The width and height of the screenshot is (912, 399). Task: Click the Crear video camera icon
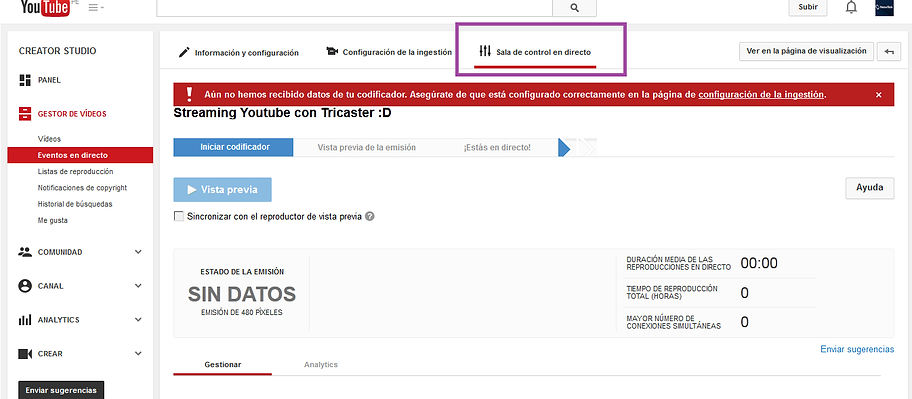coord(24,354)
